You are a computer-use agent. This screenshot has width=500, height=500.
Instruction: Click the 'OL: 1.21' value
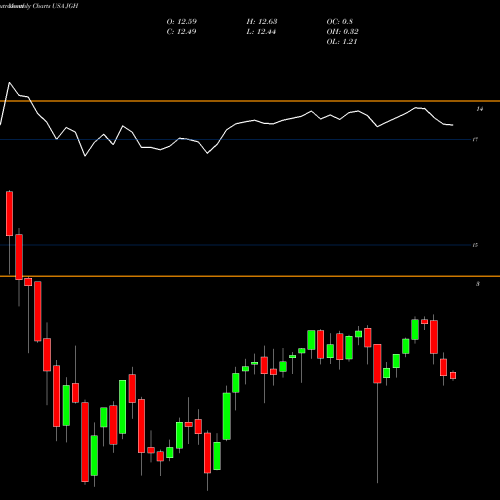click(x=342, y=42)
